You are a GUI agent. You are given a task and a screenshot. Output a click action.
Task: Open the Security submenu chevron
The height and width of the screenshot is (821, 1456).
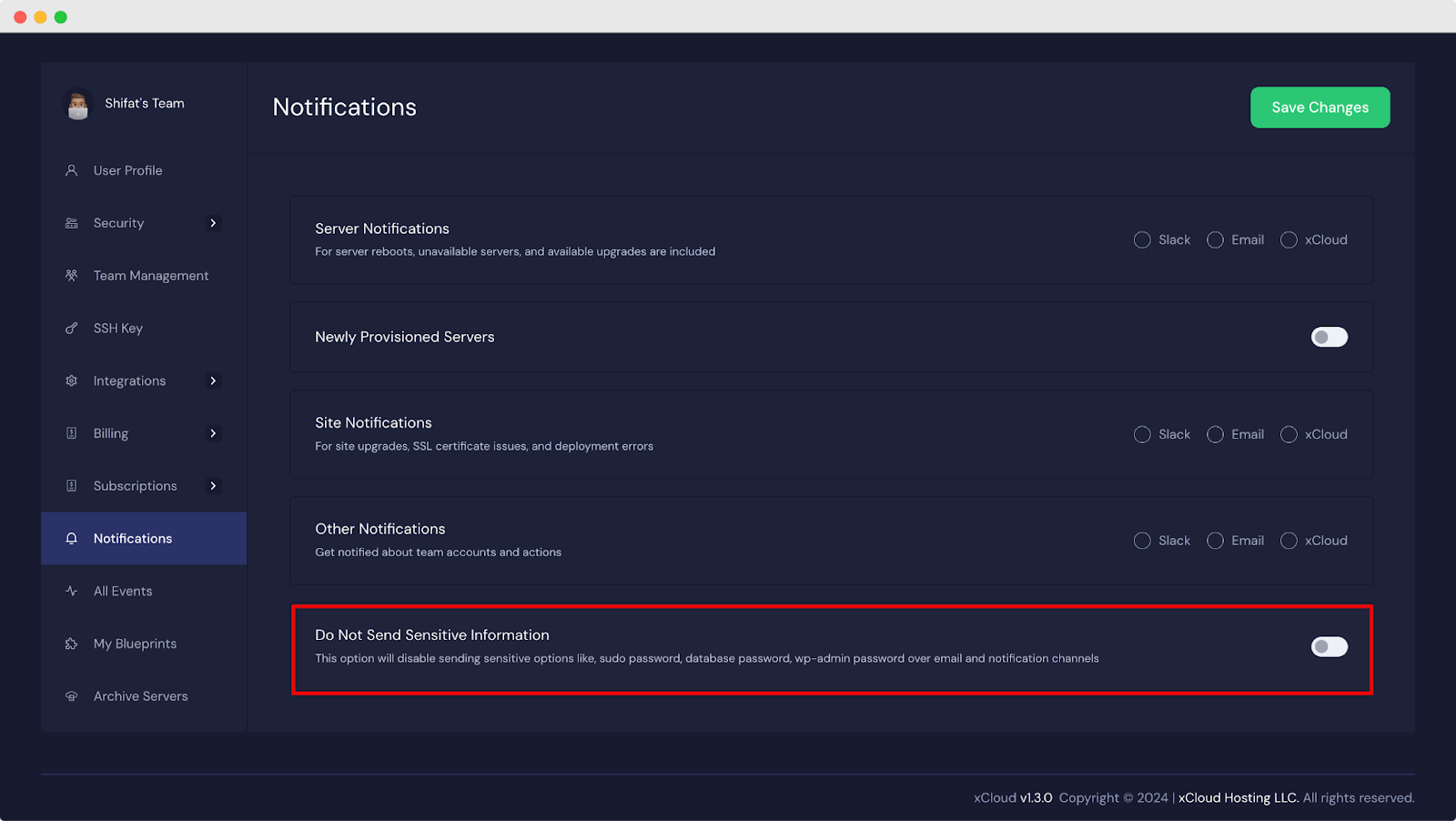click(214, 223)
